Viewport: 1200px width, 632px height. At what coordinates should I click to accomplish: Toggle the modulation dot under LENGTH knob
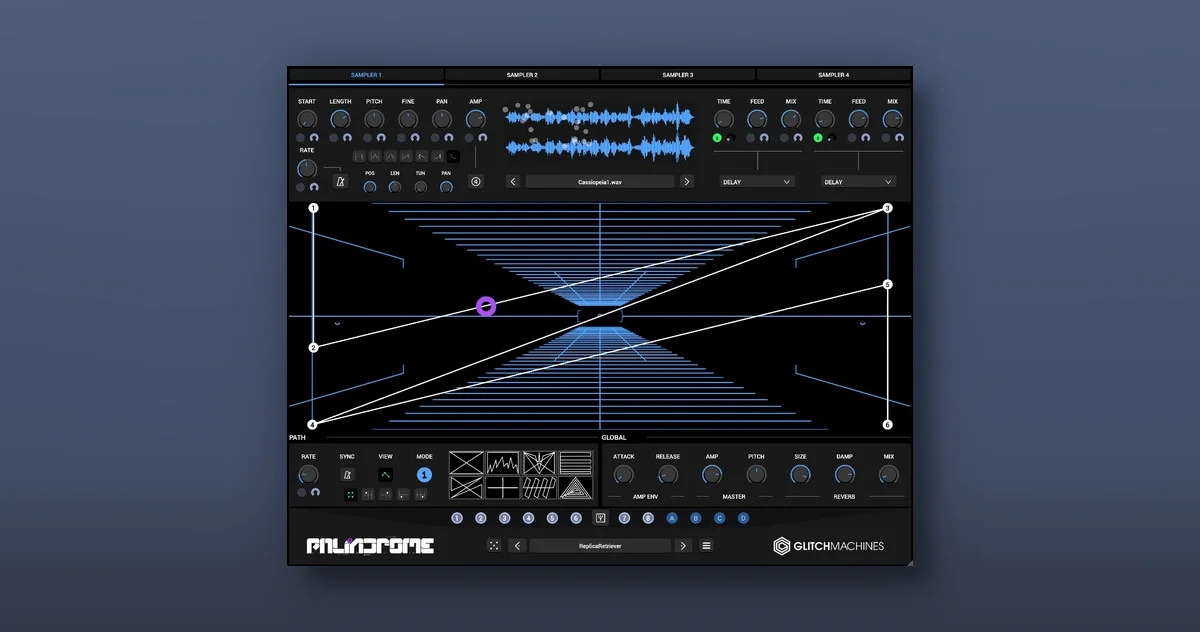334,138
